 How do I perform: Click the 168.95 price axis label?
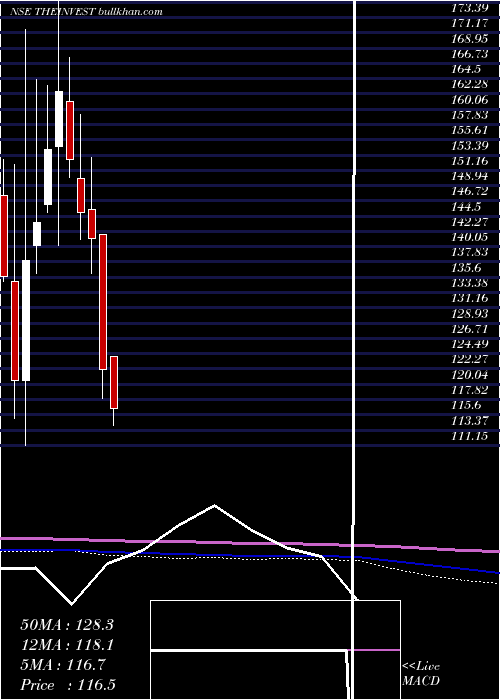[x=470, y=38]
